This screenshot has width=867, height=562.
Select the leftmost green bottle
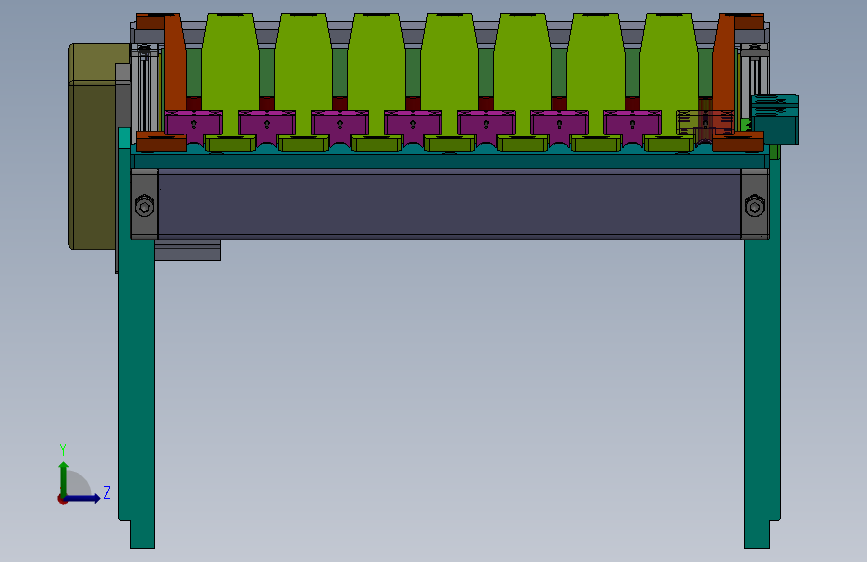230,75
